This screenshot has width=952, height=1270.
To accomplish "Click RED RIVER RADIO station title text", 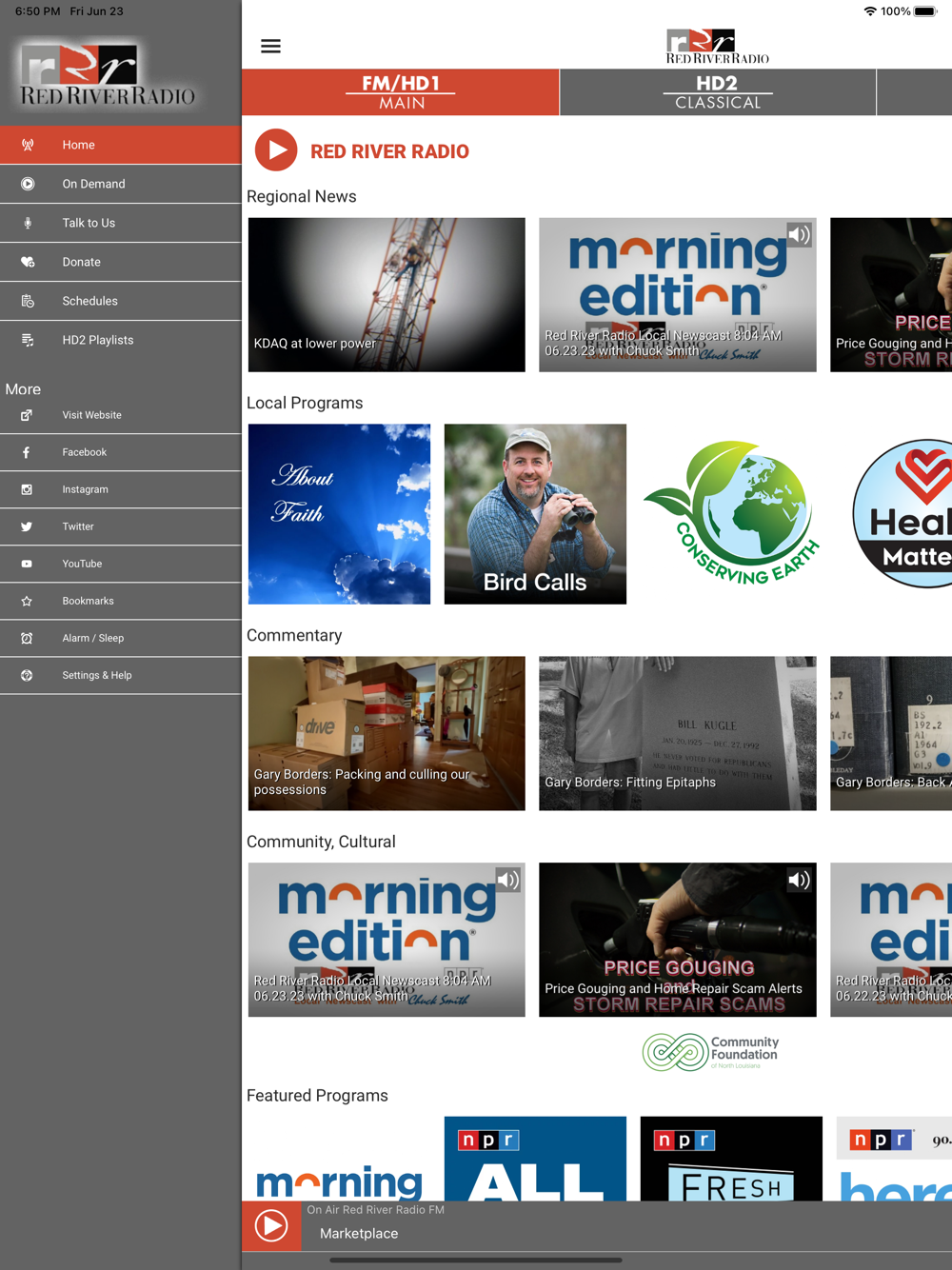I will (389, 151).
